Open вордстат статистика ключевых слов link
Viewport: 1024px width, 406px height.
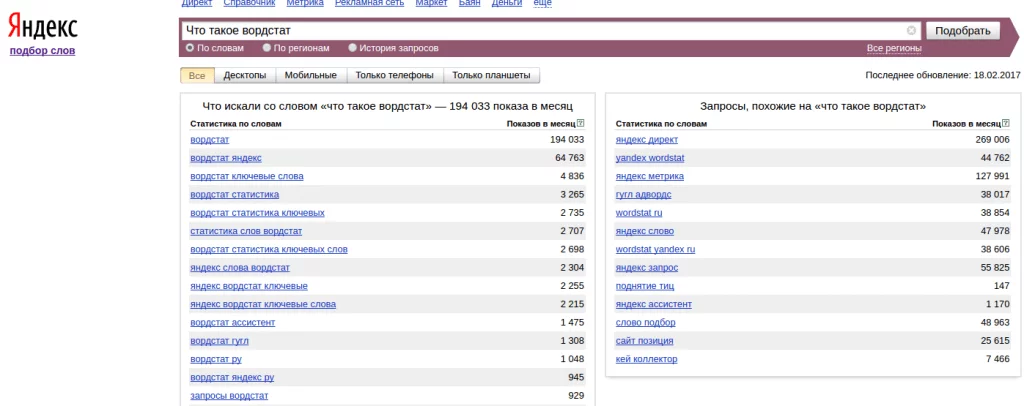[269, 249]
